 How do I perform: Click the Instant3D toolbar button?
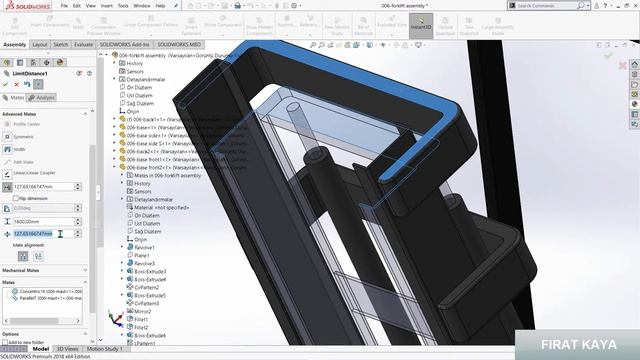click(x=421, y=25)
